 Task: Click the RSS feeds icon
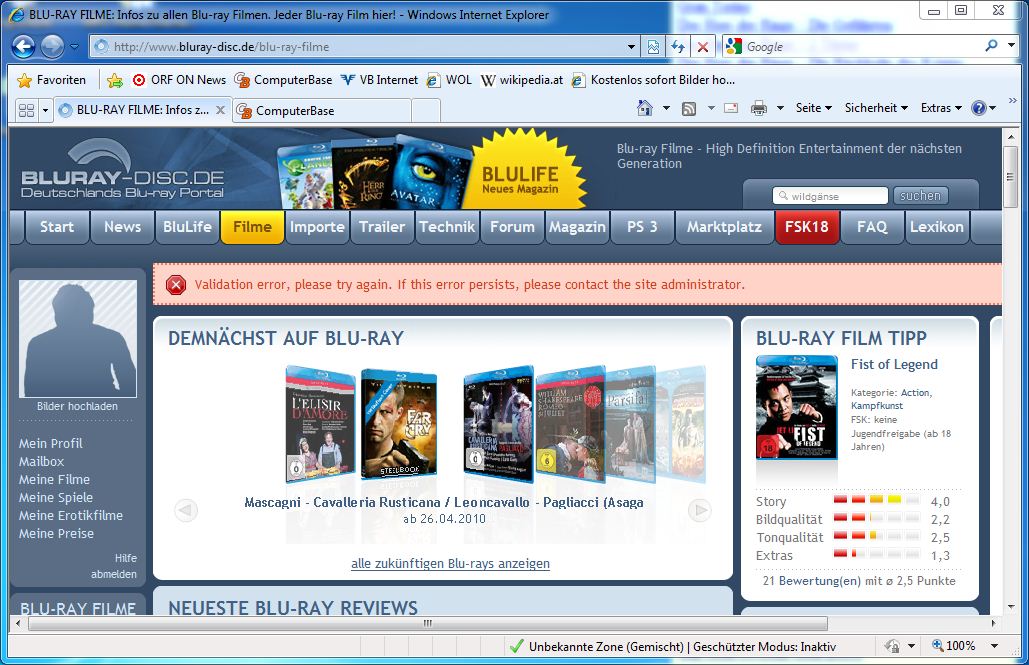click(688, 108)
